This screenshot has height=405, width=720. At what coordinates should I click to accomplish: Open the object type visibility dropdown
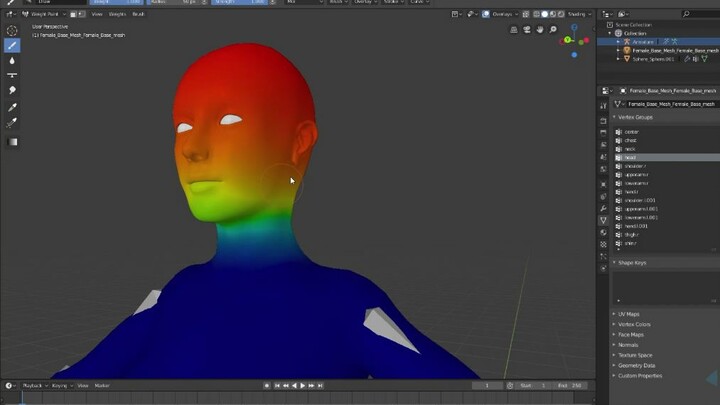[x=456, y=14]
